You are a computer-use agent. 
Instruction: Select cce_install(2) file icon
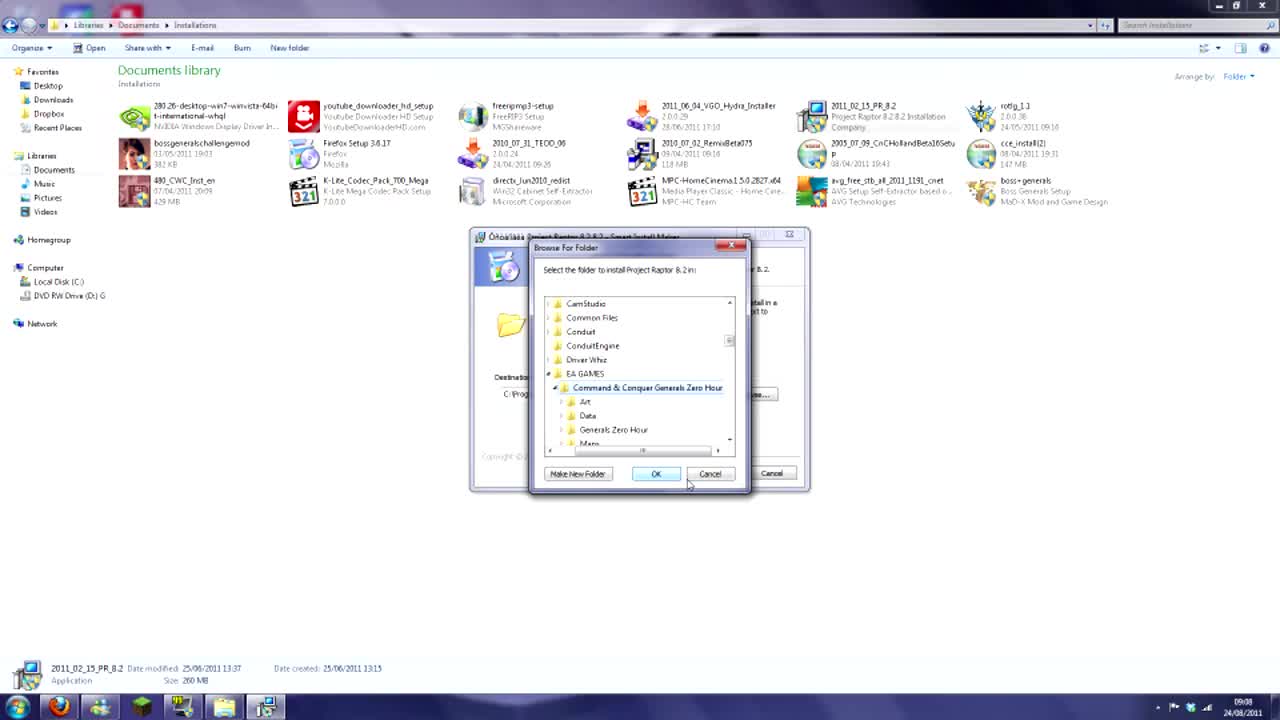981,154
